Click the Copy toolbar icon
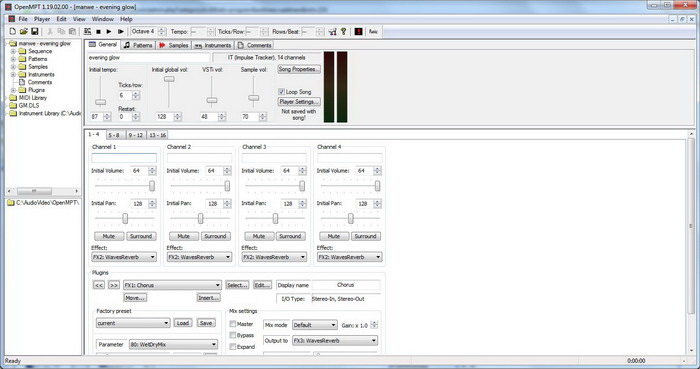700x369 pixels. pyautogui.click(x=61, y=31)
